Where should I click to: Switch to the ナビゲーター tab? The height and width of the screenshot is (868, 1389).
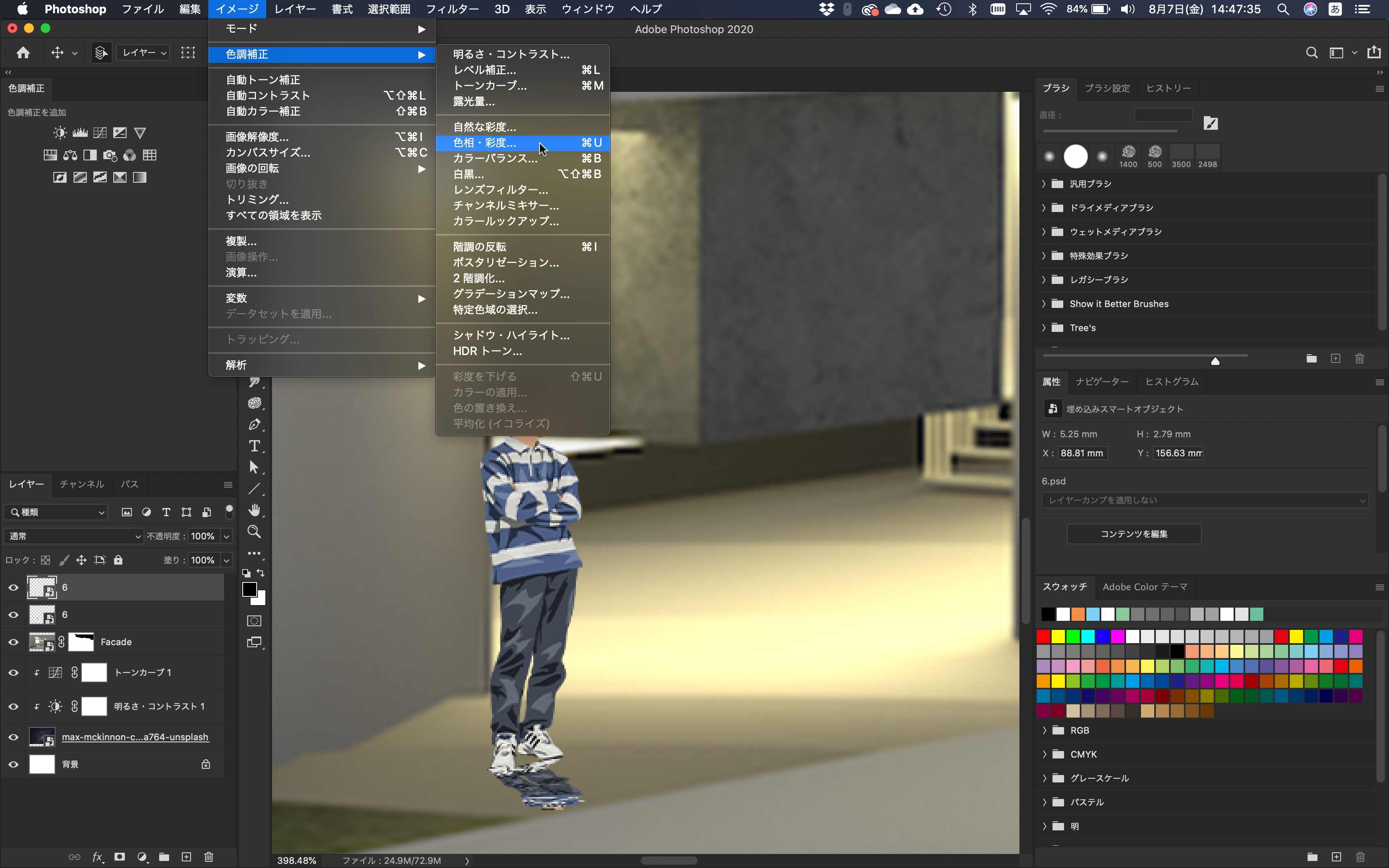coord(1102,382)
